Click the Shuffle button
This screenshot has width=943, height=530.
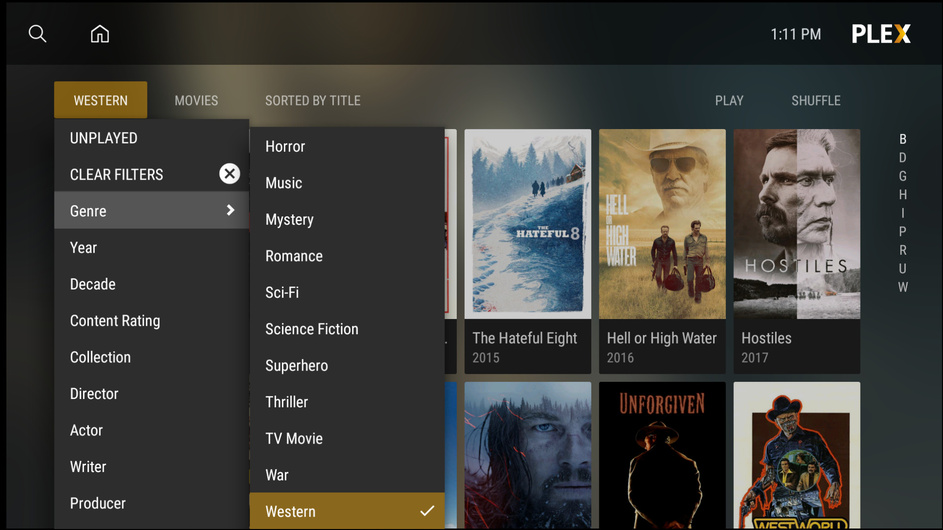click(816, 100)
